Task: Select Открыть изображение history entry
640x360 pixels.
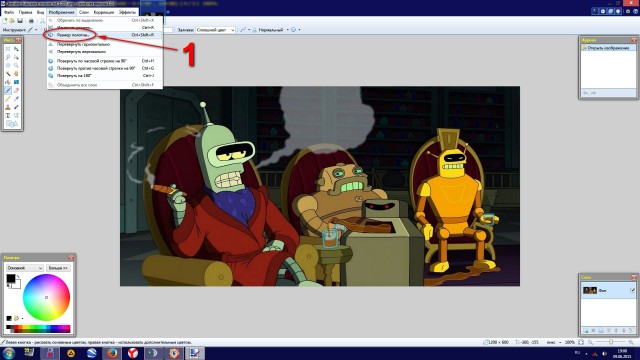Action: 608,48
